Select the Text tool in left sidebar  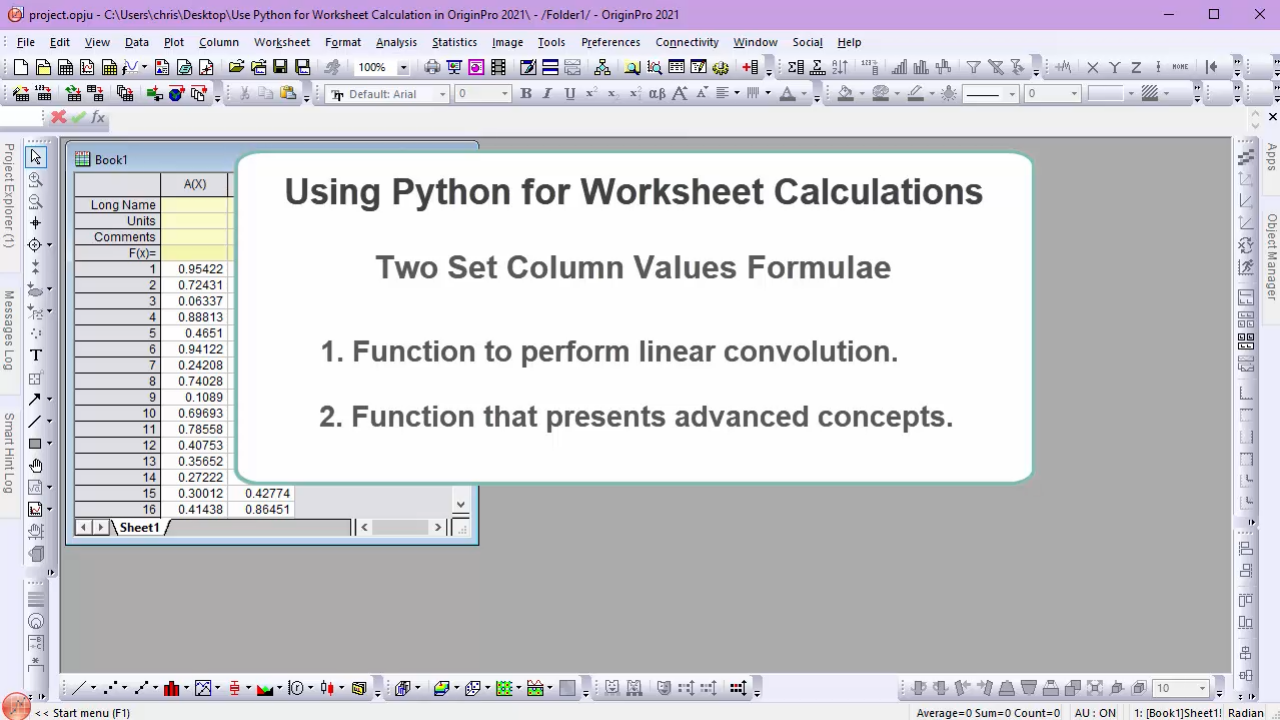tap(35, 354)
